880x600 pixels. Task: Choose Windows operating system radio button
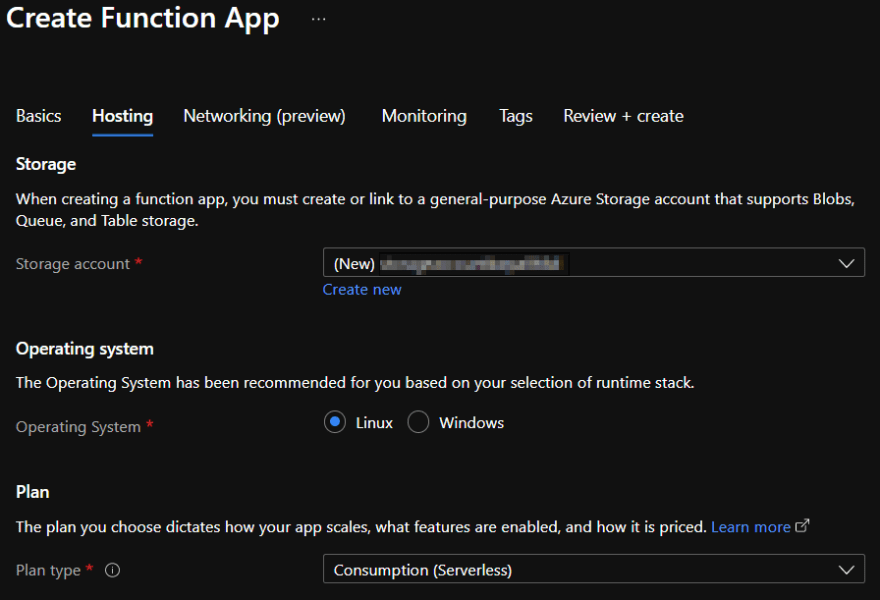coord(418,422)
